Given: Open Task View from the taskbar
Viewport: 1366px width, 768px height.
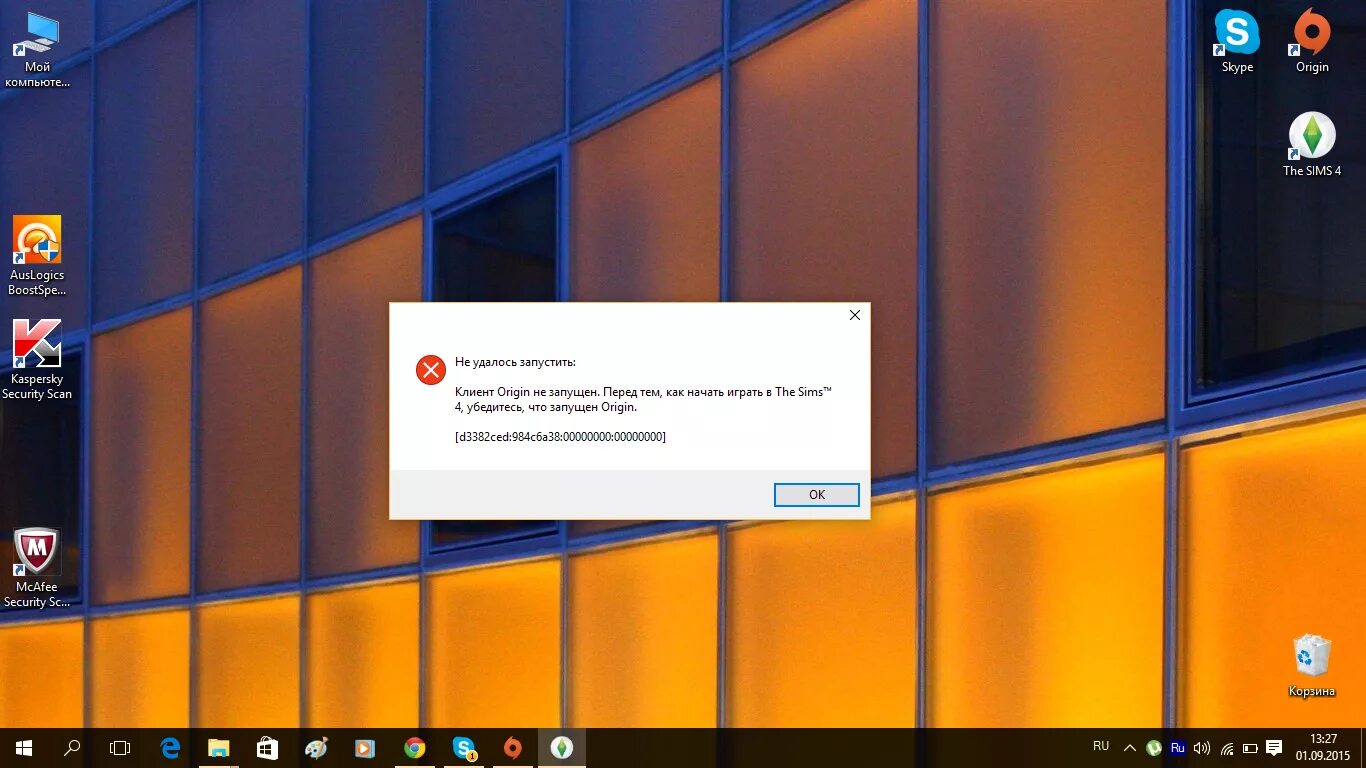Looking at the screenshot, I should (x=120, y=748).
